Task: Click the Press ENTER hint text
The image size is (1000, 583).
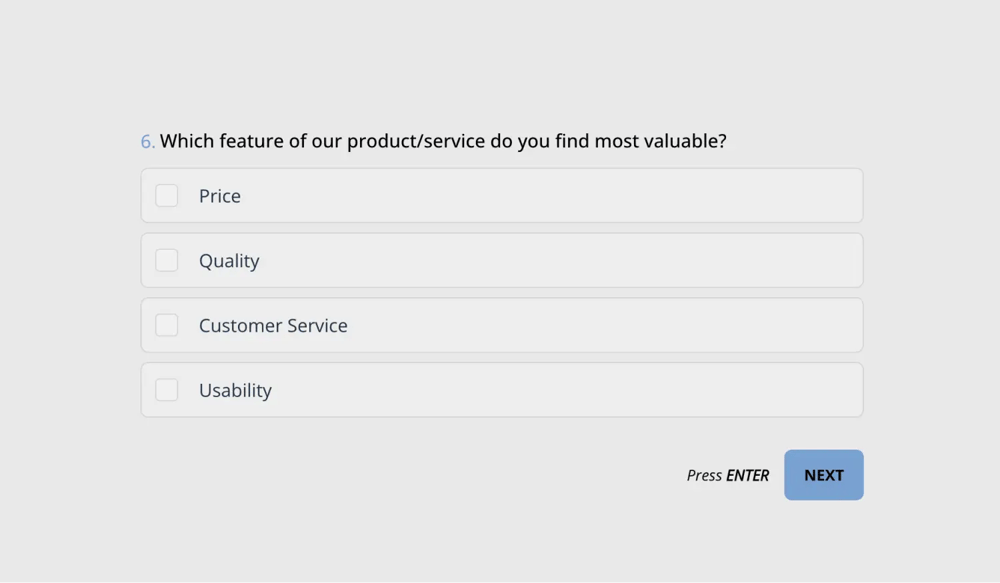Action: pos(727,476)
